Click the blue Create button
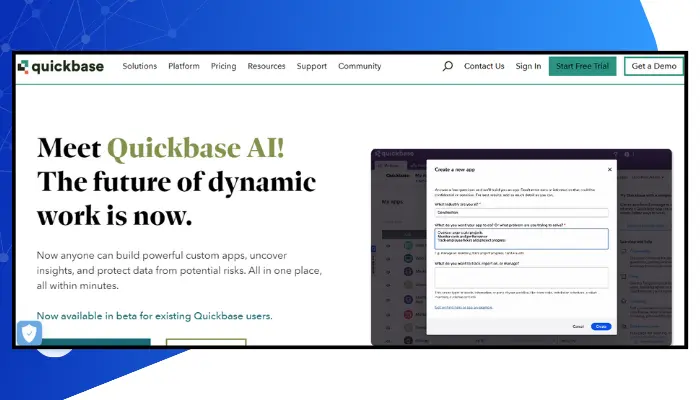Viewport: 700px width, 400px height. (x=601, y=327)
